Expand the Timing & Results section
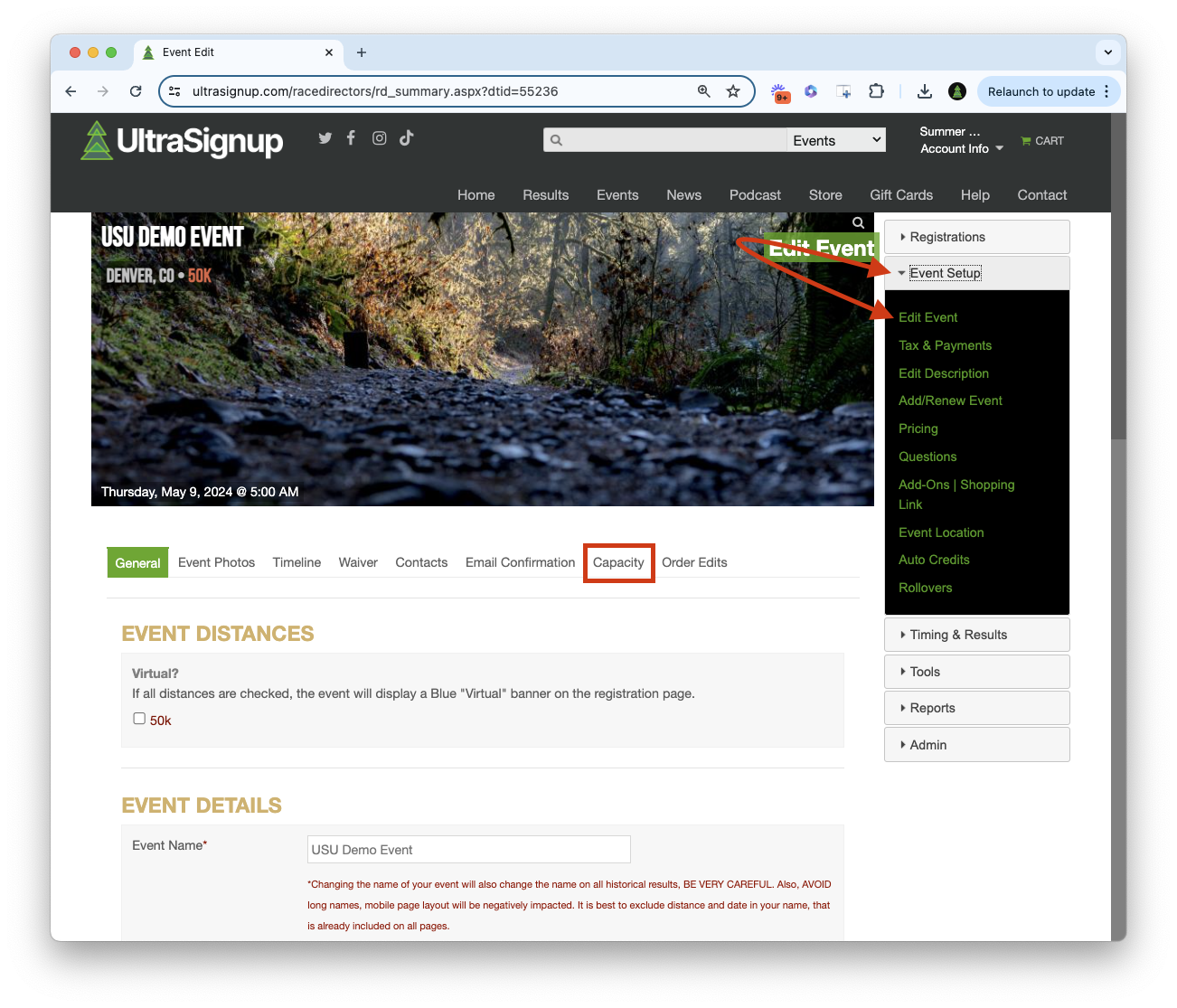1177x1008 pixels. pyautogui.click(x=977, y=635)
